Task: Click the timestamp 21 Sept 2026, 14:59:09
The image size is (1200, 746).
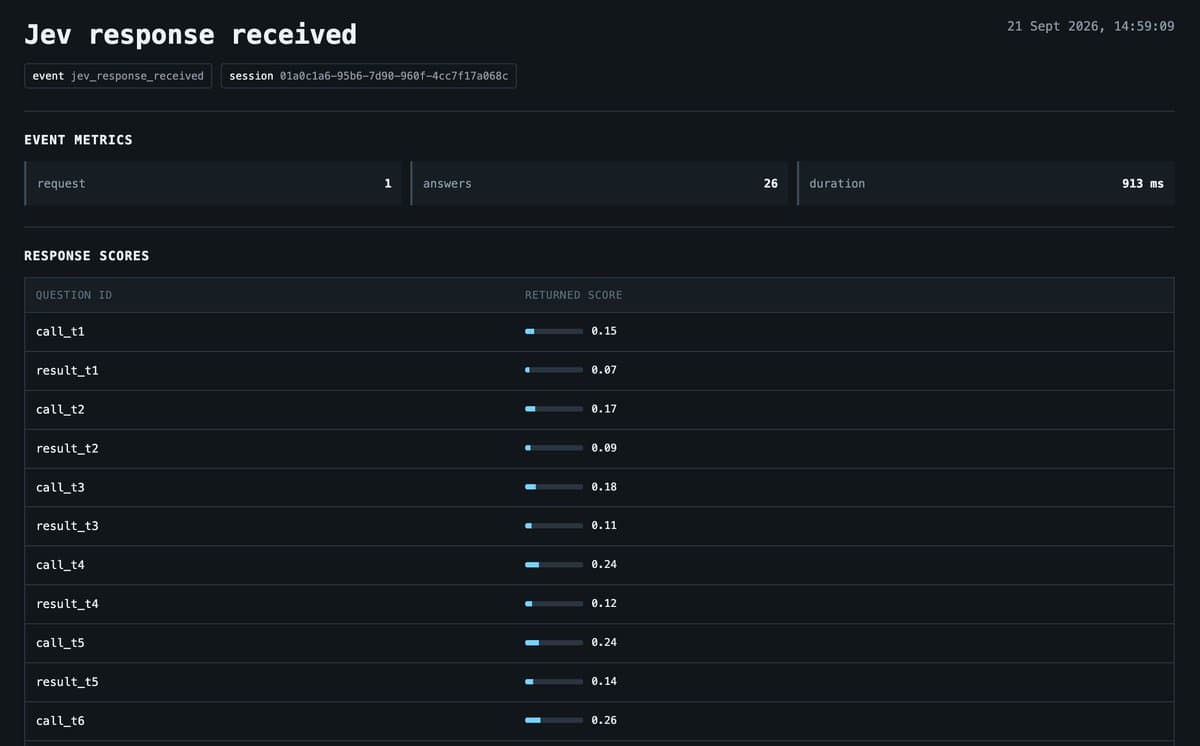Action: pyautogui.click(x=1090, y=26)
